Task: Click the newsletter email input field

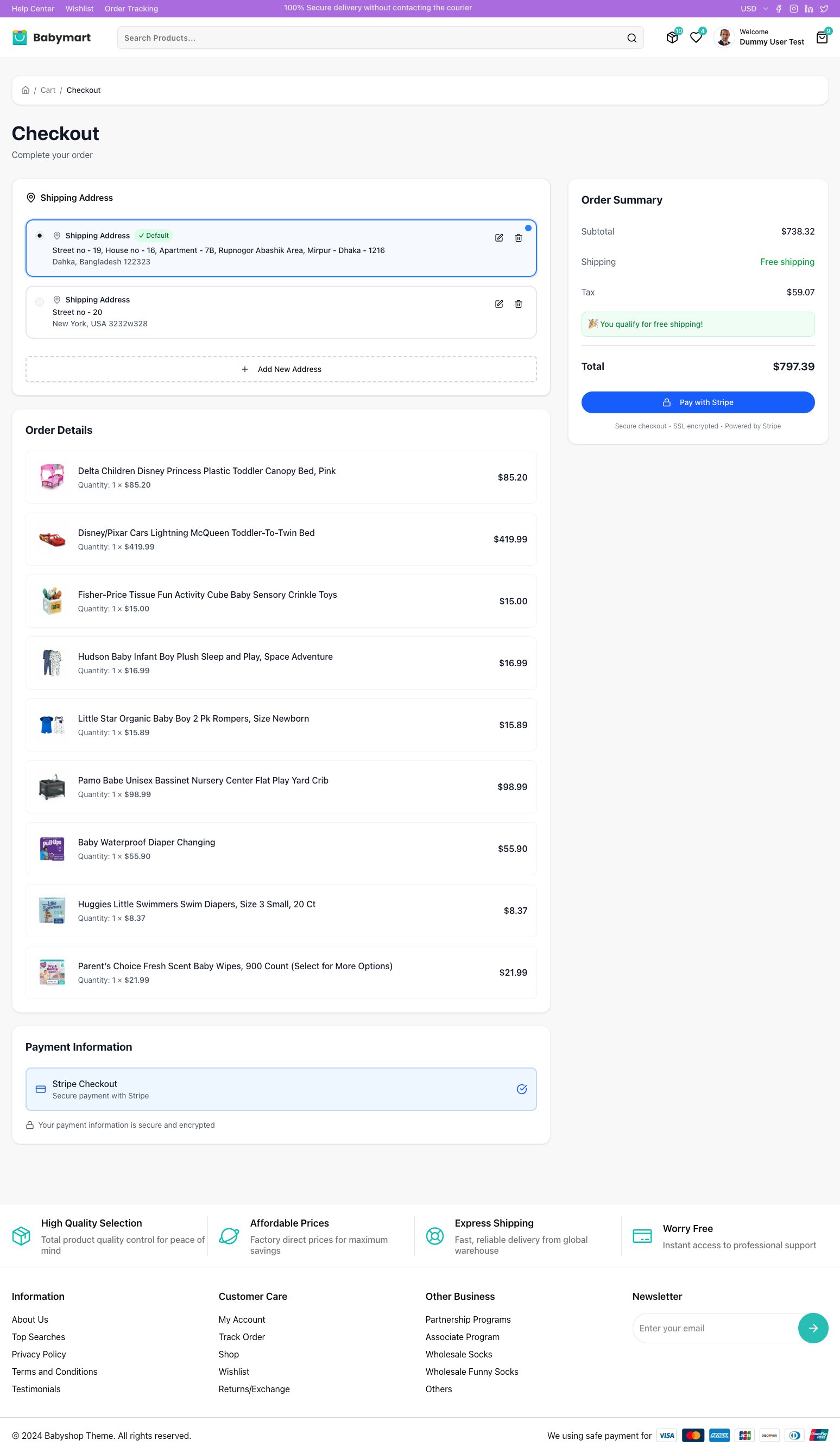Action: click(716, 1328)
